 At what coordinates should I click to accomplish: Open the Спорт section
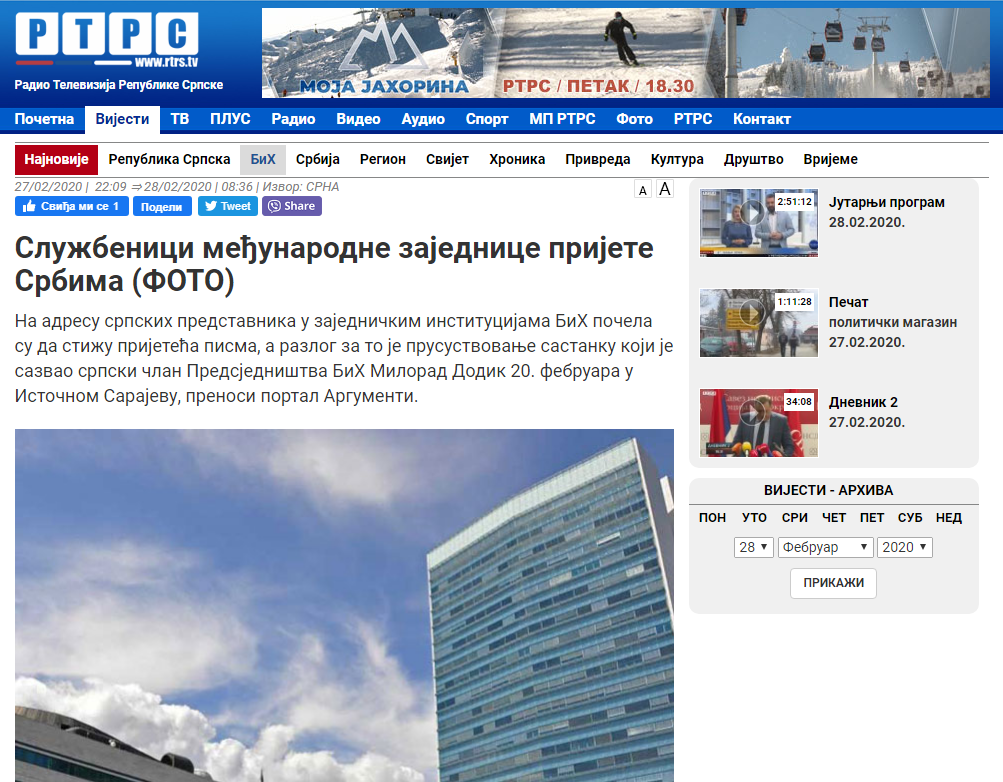click(487, 119)
